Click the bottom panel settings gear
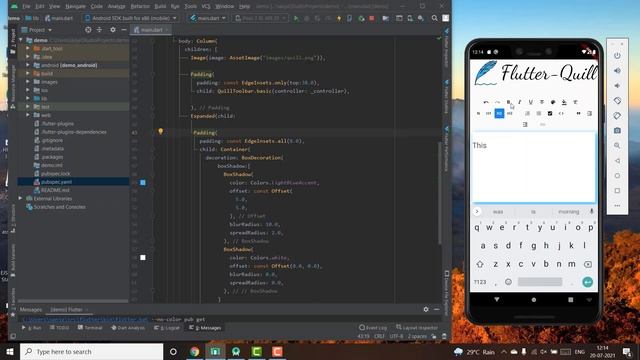Screen dimensions: 640x360 pyautogui.click(x=426, y=309)
